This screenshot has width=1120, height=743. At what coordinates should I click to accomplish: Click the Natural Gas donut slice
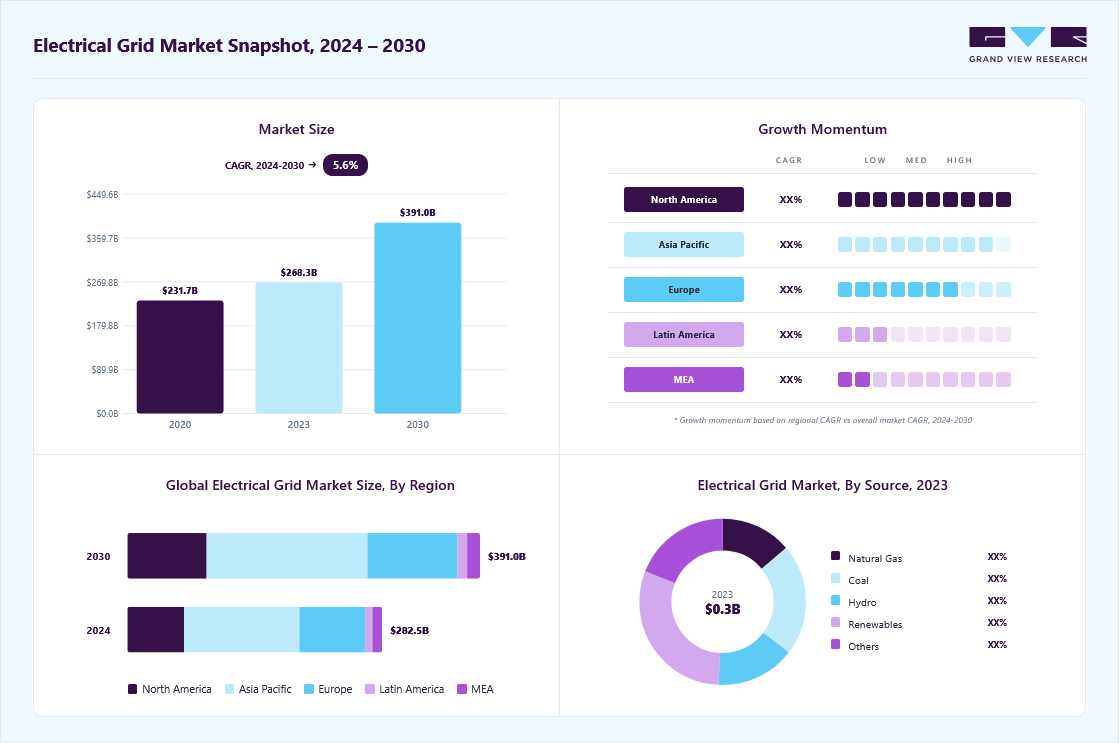coord(751,540)
